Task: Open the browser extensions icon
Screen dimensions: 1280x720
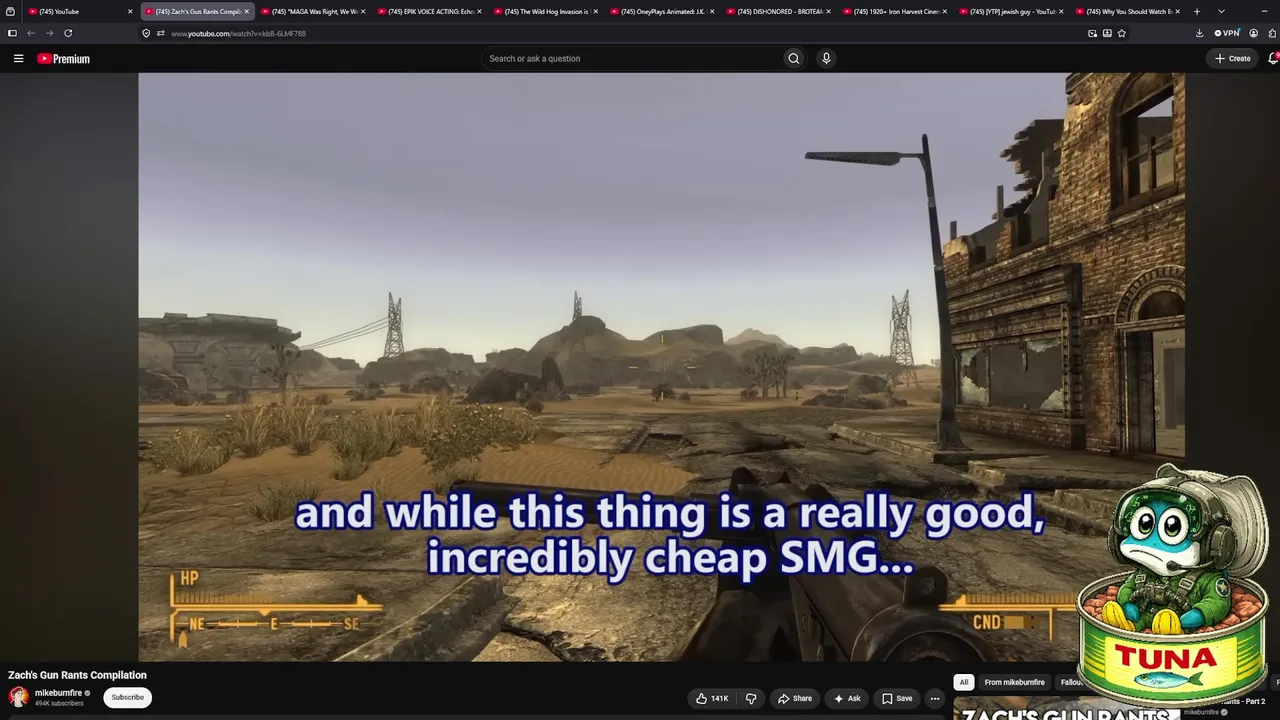Action: click(1271, 33)
